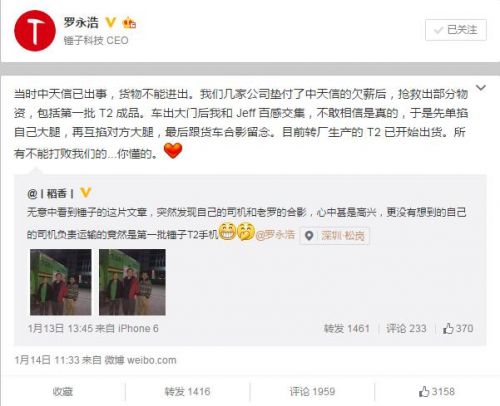Open the second truck photo thumbnail
Screen dimensions: 500x406
coord(132,282)
